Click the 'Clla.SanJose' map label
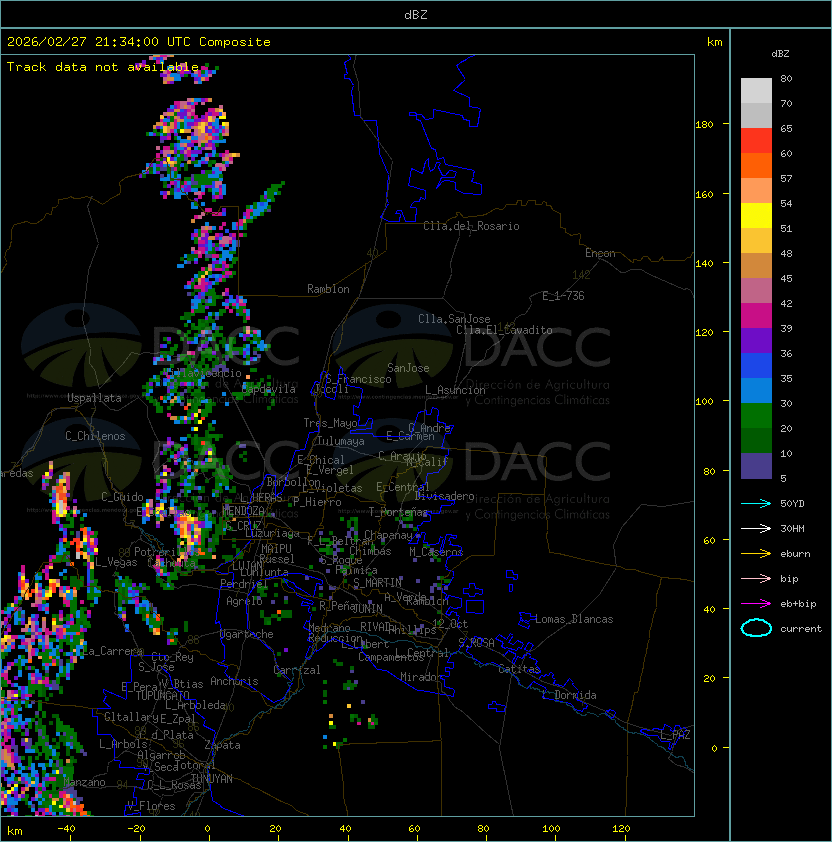Image resolution: width=832 pixels, height=842 pixels. (x=454, y=319)
